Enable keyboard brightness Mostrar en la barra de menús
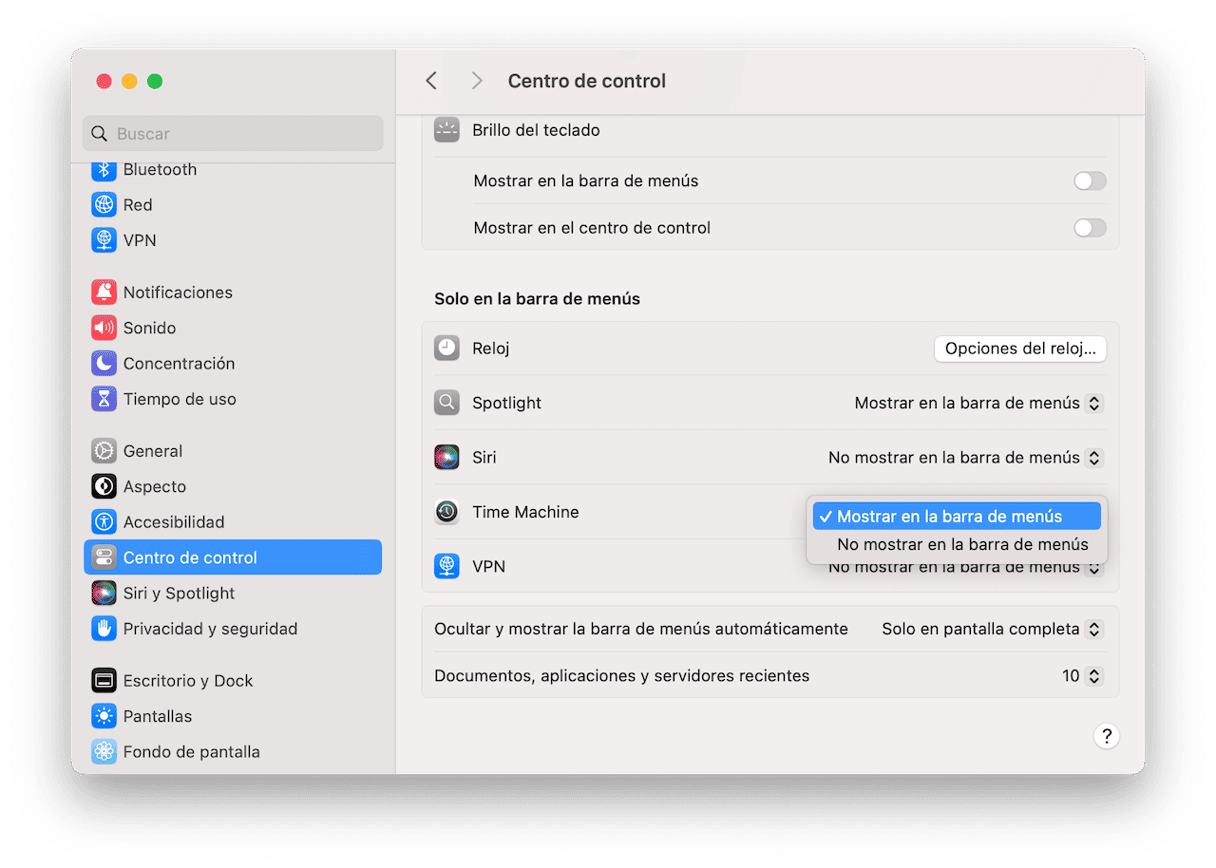Viewport: 1216px width, 868px height. [x=1089, y=181]
